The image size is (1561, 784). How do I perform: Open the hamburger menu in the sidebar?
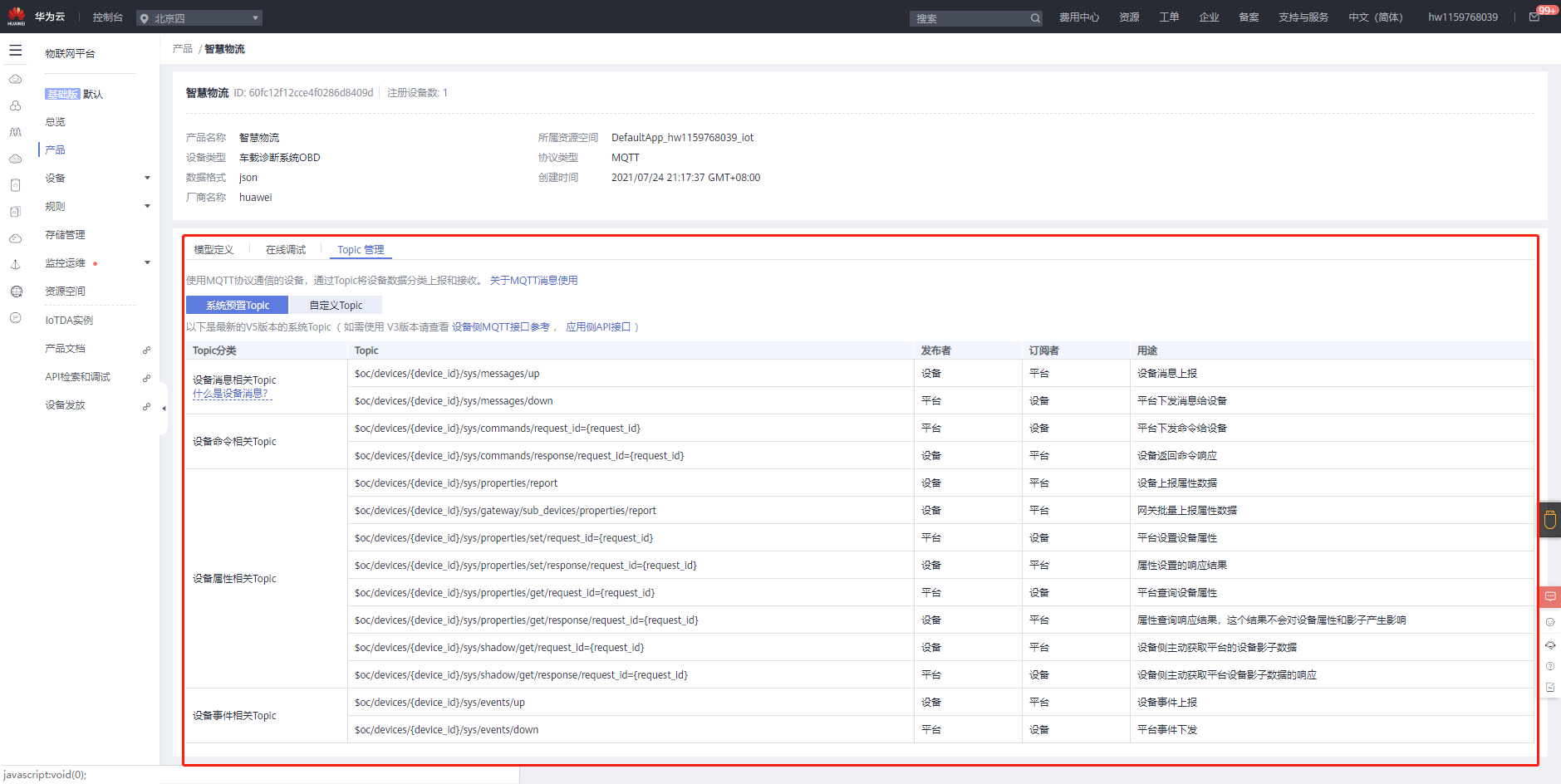pos(16,51)
